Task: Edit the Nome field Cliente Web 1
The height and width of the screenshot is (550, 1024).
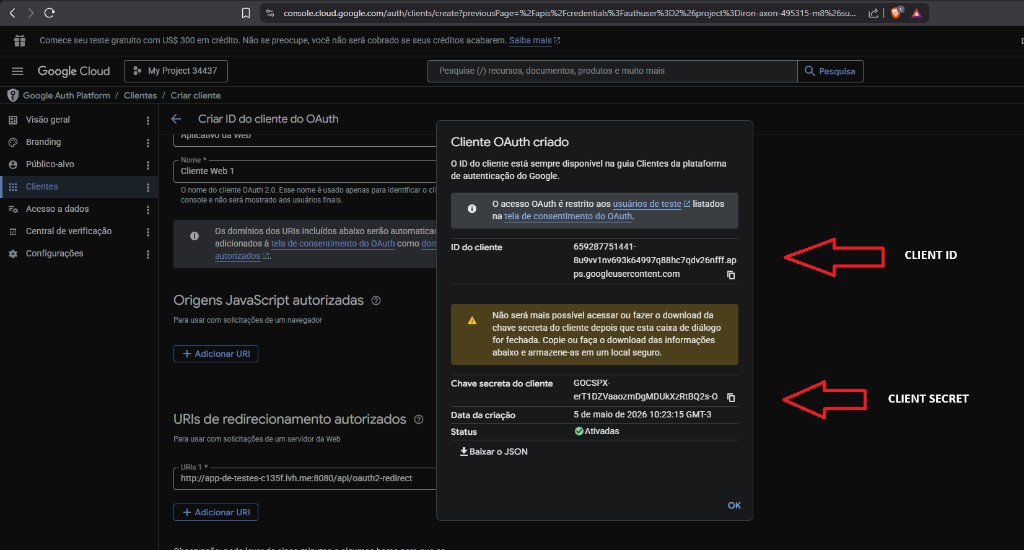Action: point(305,171)
